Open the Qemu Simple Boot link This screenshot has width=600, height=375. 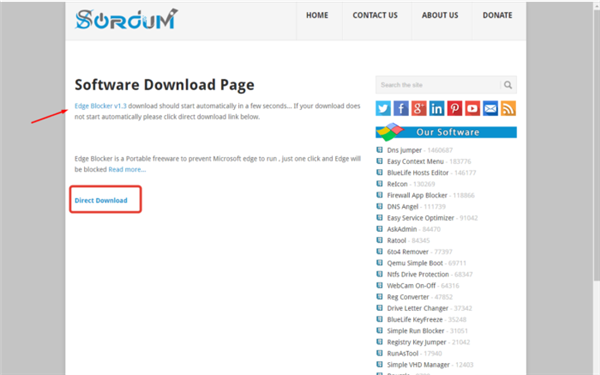415,263
